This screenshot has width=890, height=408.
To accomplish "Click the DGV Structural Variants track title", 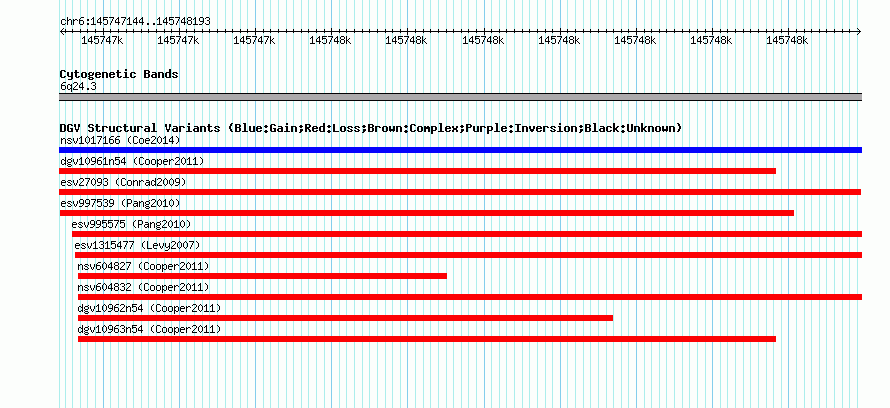I will click(371, 128).
